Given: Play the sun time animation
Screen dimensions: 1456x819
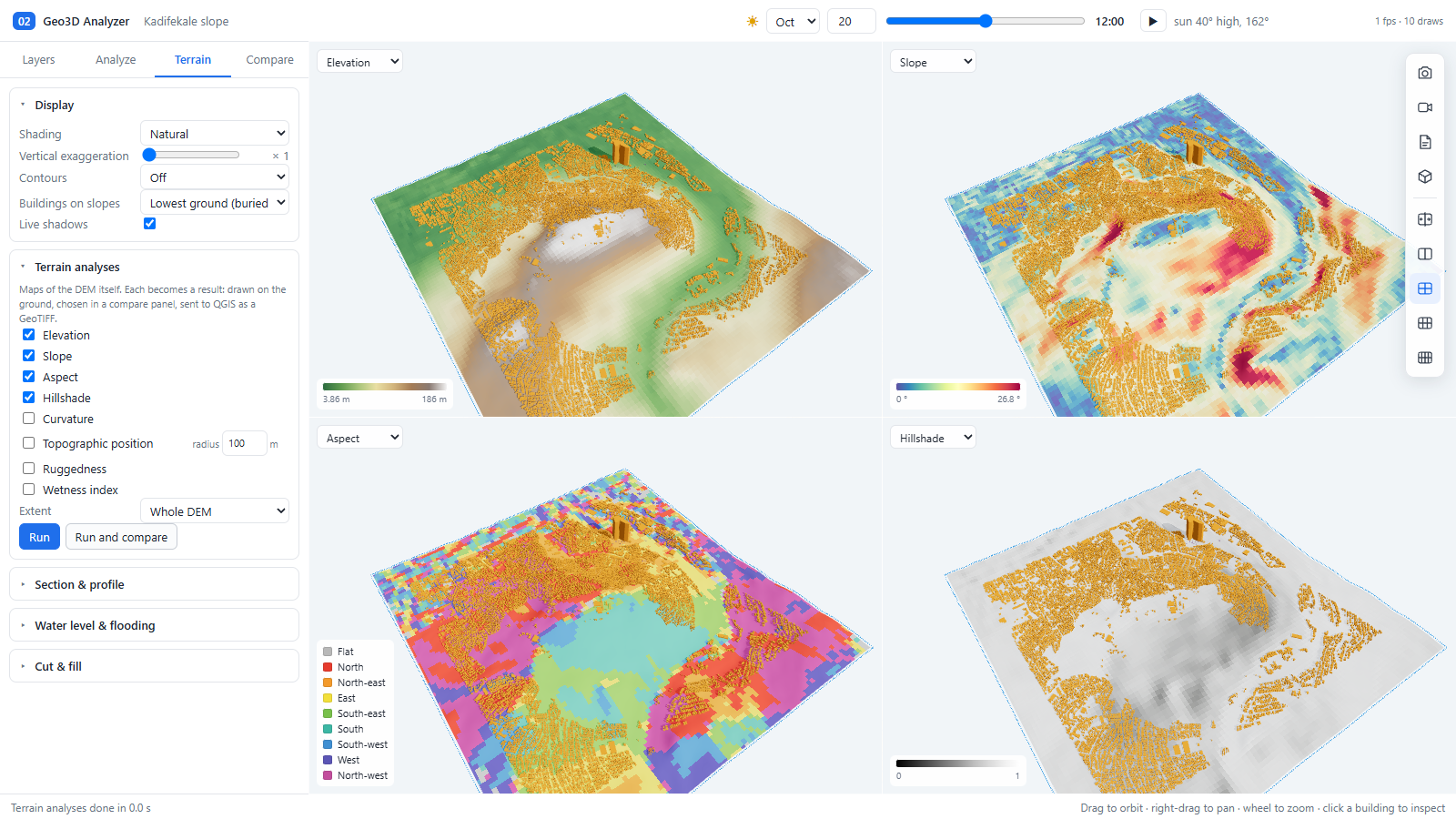Looking at the screenshot, I should 1152,21.
